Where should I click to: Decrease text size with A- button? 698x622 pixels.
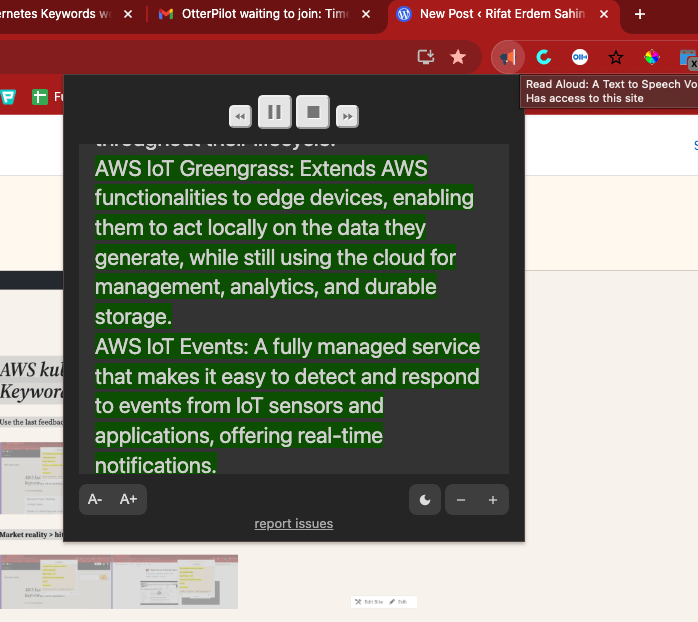tap(95, 500)
